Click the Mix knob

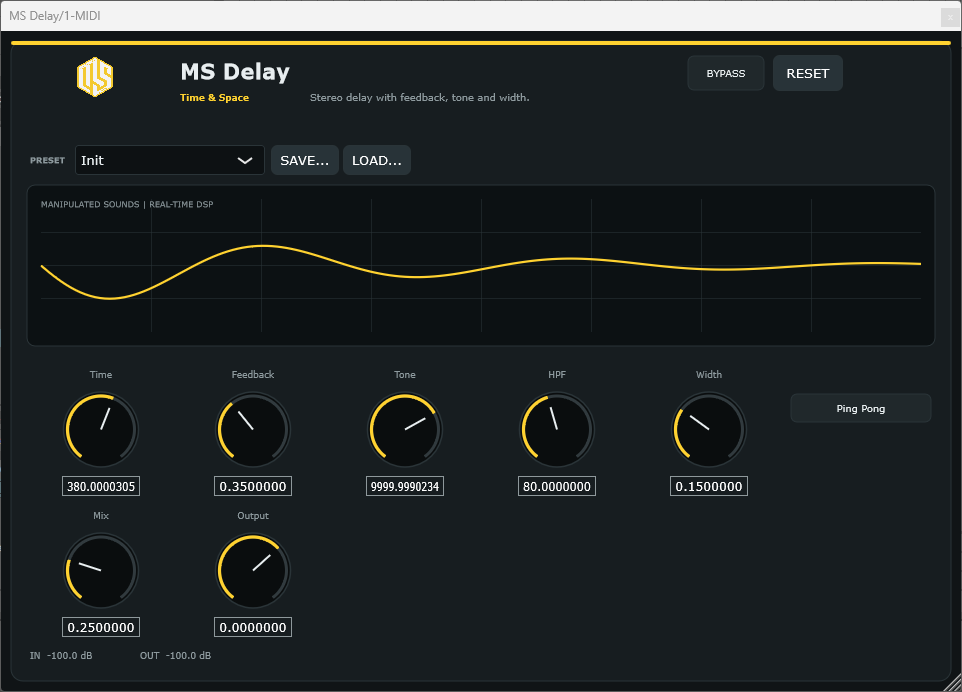(101, 571)
